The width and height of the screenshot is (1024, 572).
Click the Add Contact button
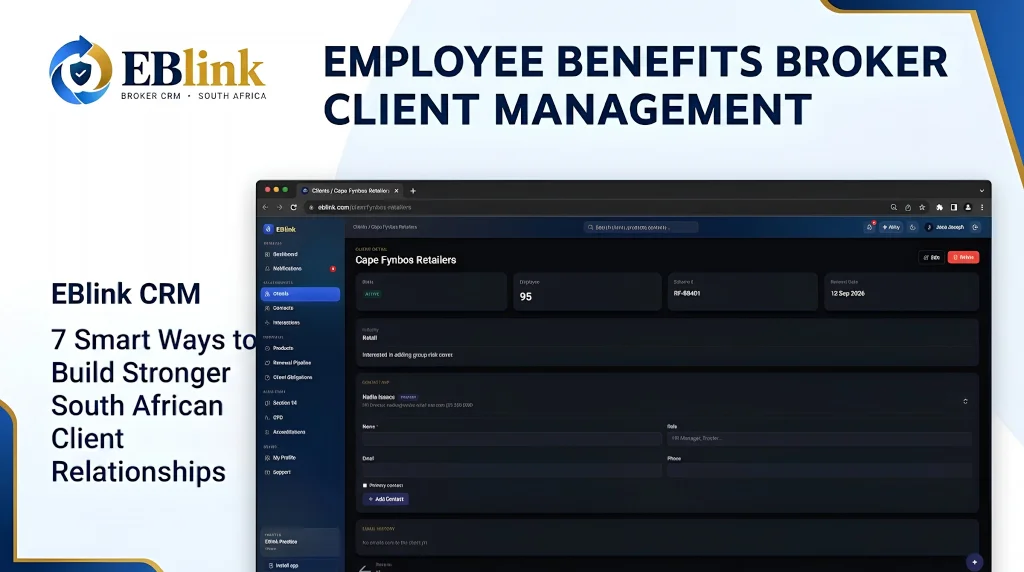(386, 499)
